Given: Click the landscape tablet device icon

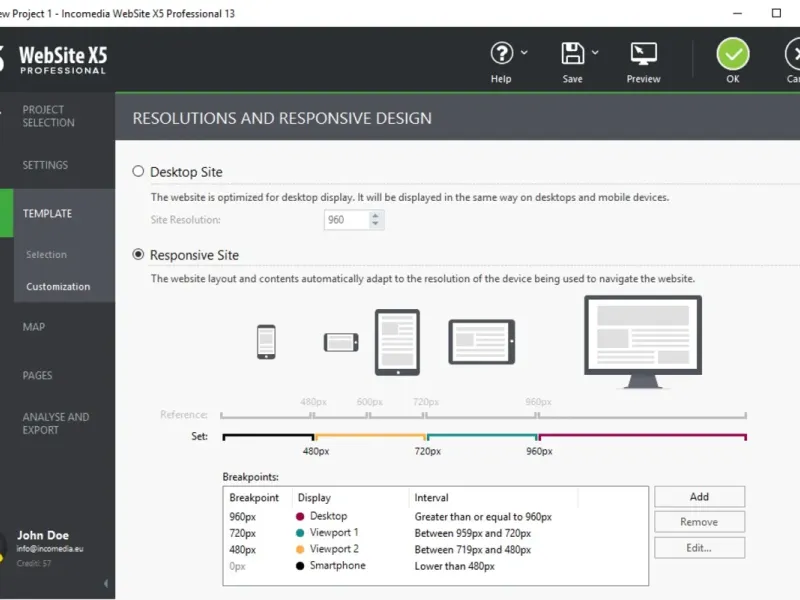Looking at the screenshot, I should (482, 342).
